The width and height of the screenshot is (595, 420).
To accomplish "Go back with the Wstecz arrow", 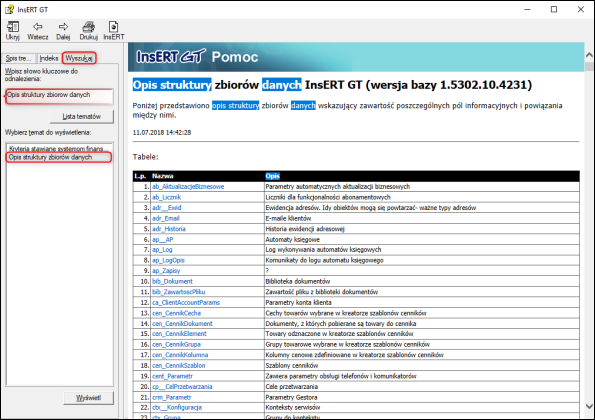I will click(x=38, y=30).
